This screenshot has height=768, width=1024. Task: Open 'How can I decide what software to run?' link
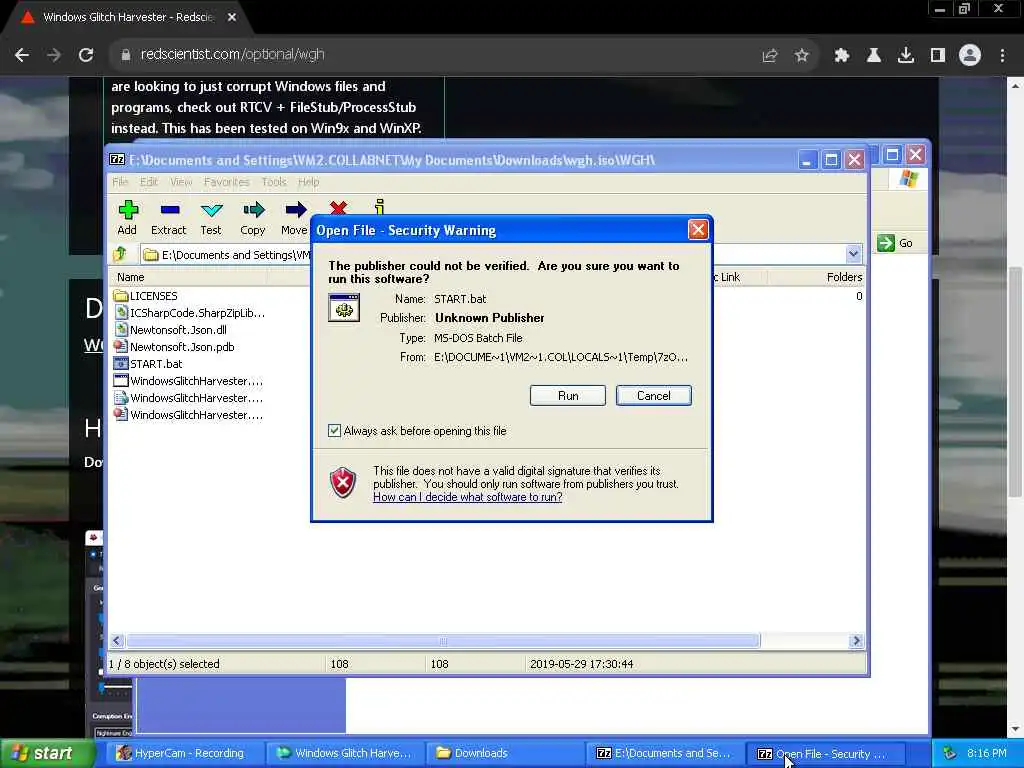468,497
